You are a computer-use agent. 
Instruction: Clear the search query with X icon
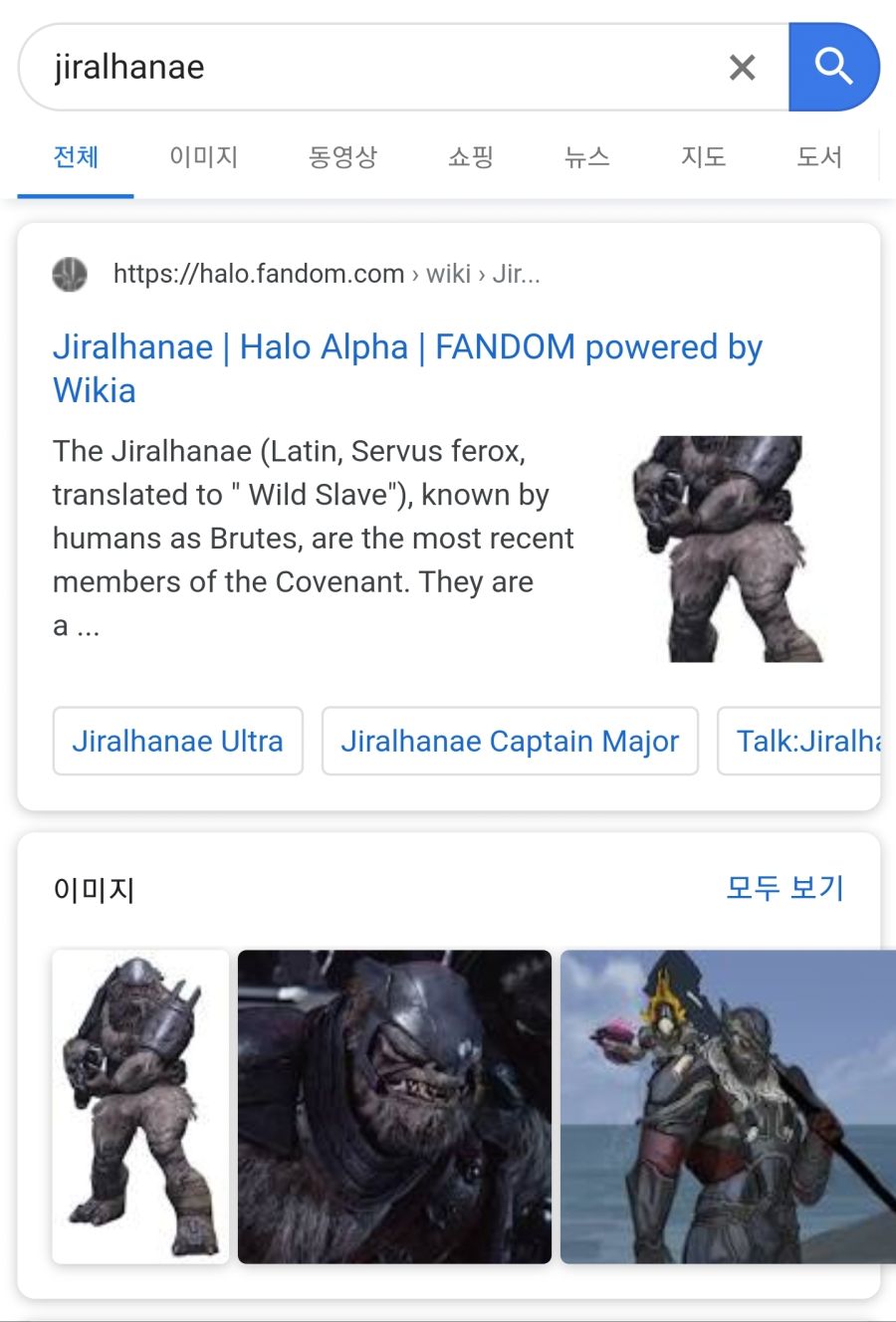click(743, 68)
